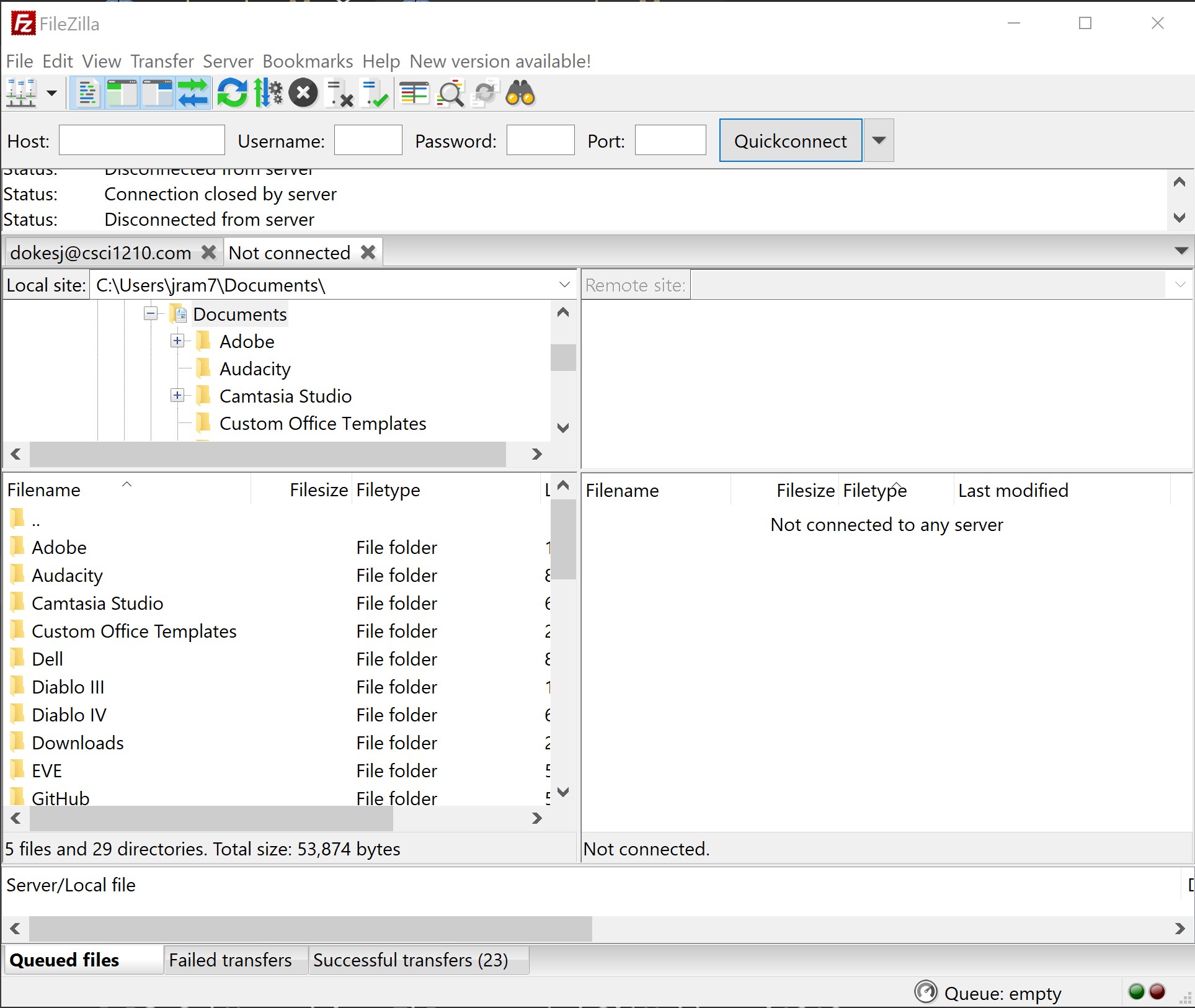The image size is (1195, 1008).
Task: Expand the Camtasia Studio folder tree item
Action: pyautogui.click(x=177, y=396)
